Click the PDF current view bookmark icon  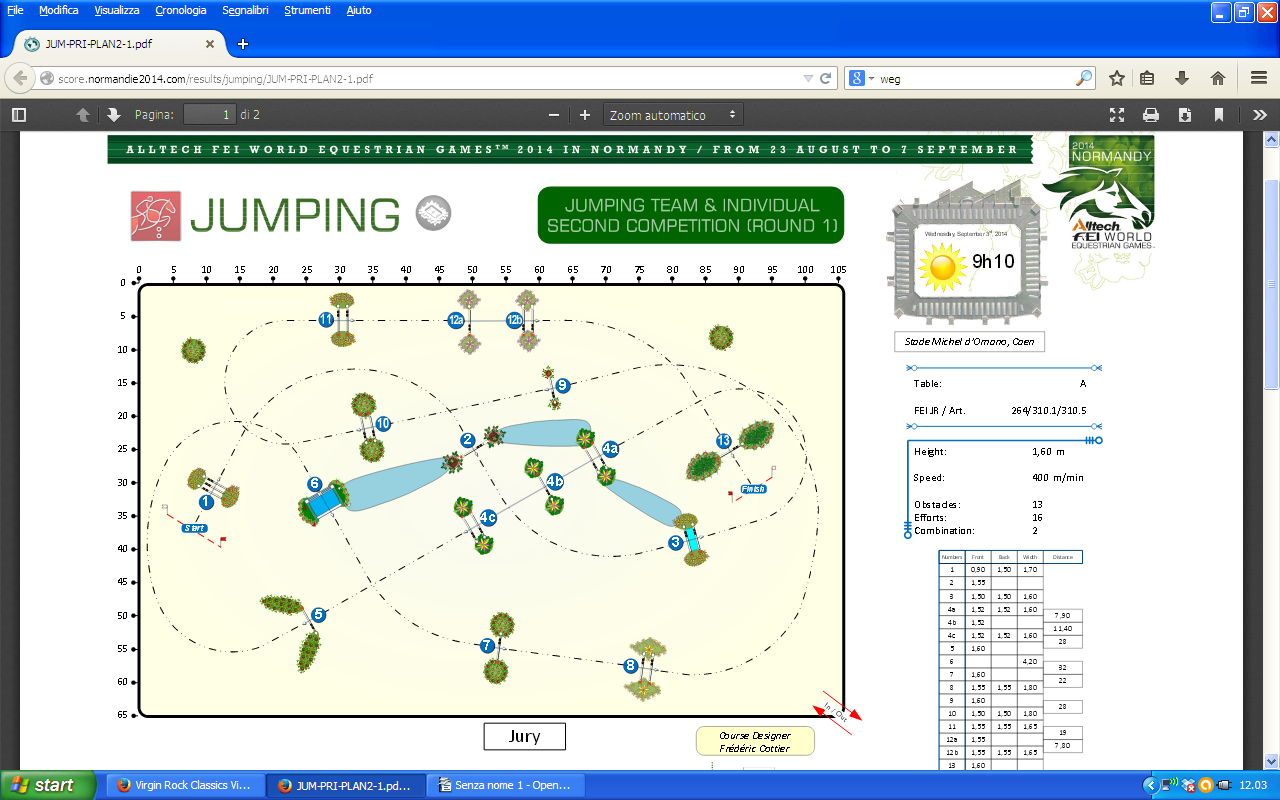coord(1219,115)
